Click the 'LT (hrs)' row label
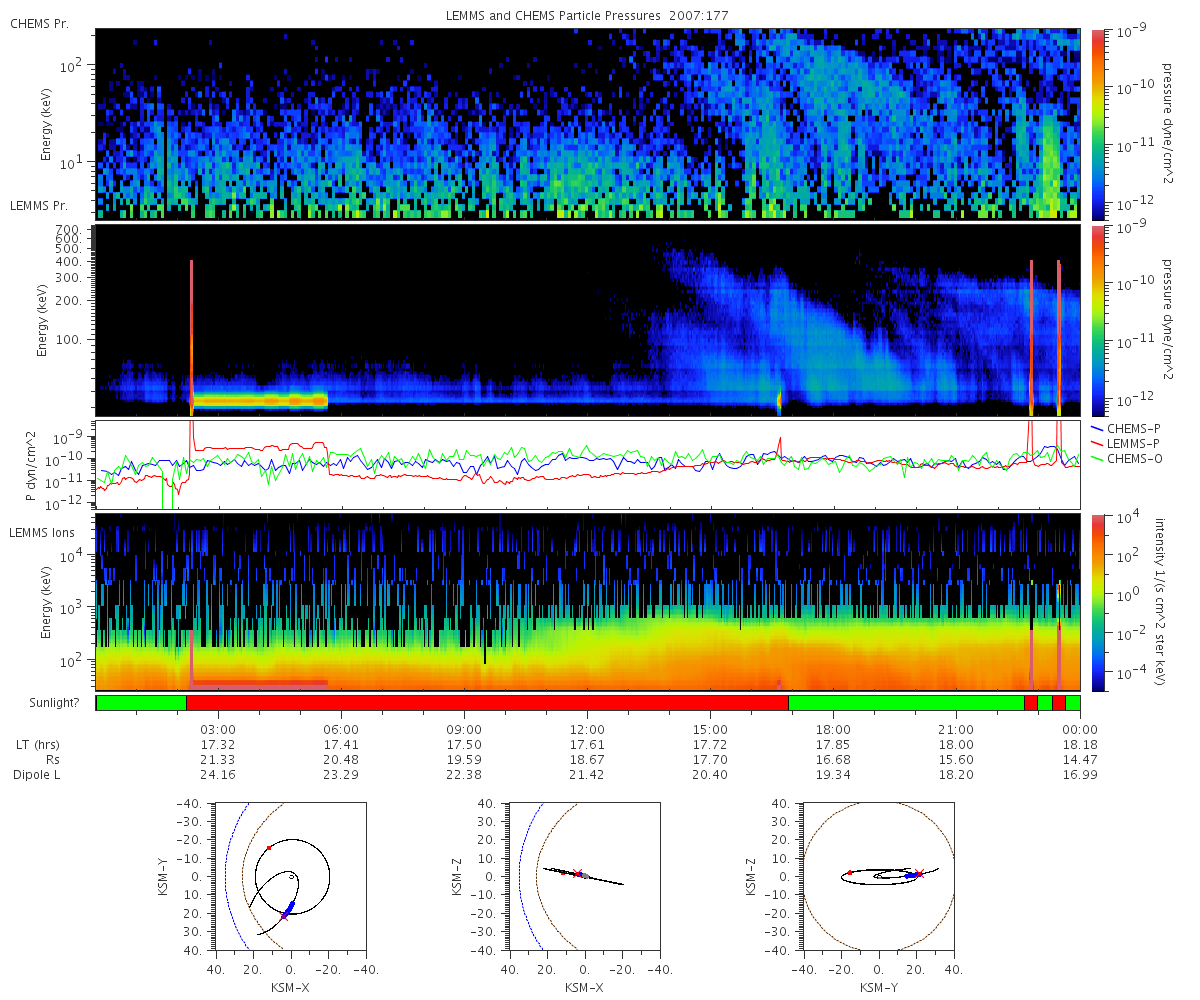The width and height of the screenshot is (1200, 1000). 36,745
